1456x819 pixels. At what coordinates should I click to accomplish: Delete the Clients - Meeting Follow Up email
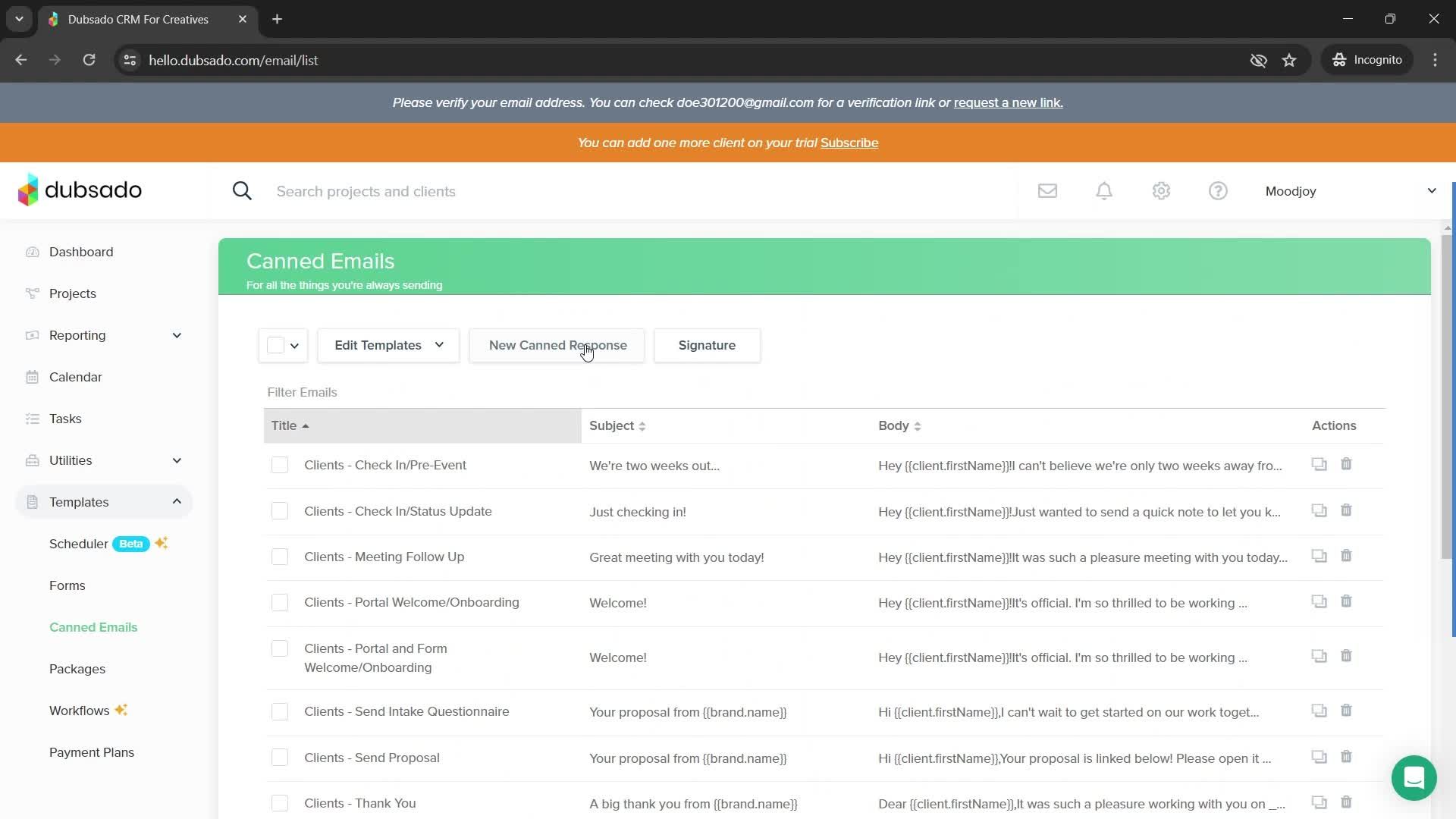click(x=1346, y=556)
